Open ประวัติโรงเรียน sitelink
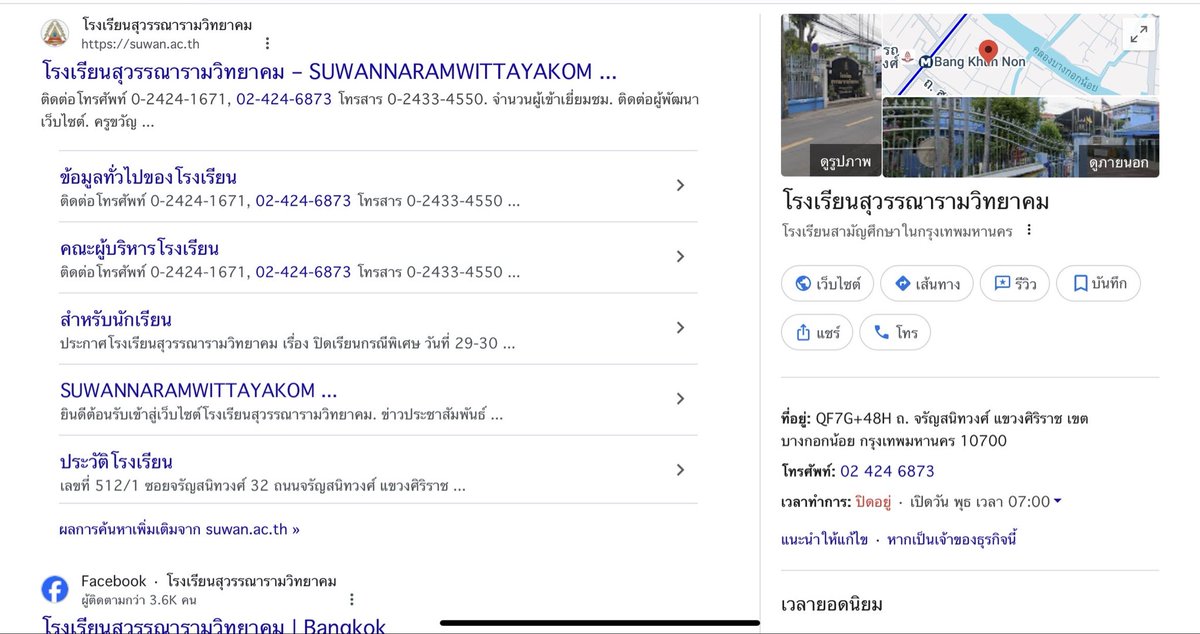This screenshot has height=634, width=1200. [116, 462]
